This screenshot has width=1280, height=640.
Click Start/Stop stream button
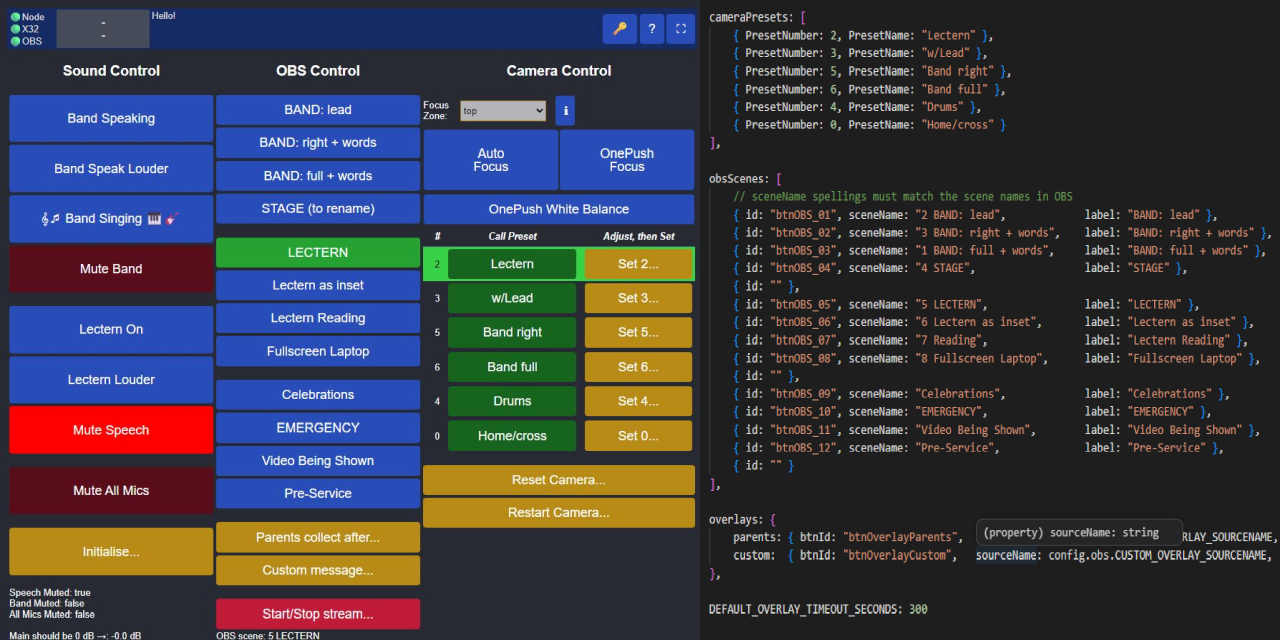pyautogui.click(x=318, y=614)
